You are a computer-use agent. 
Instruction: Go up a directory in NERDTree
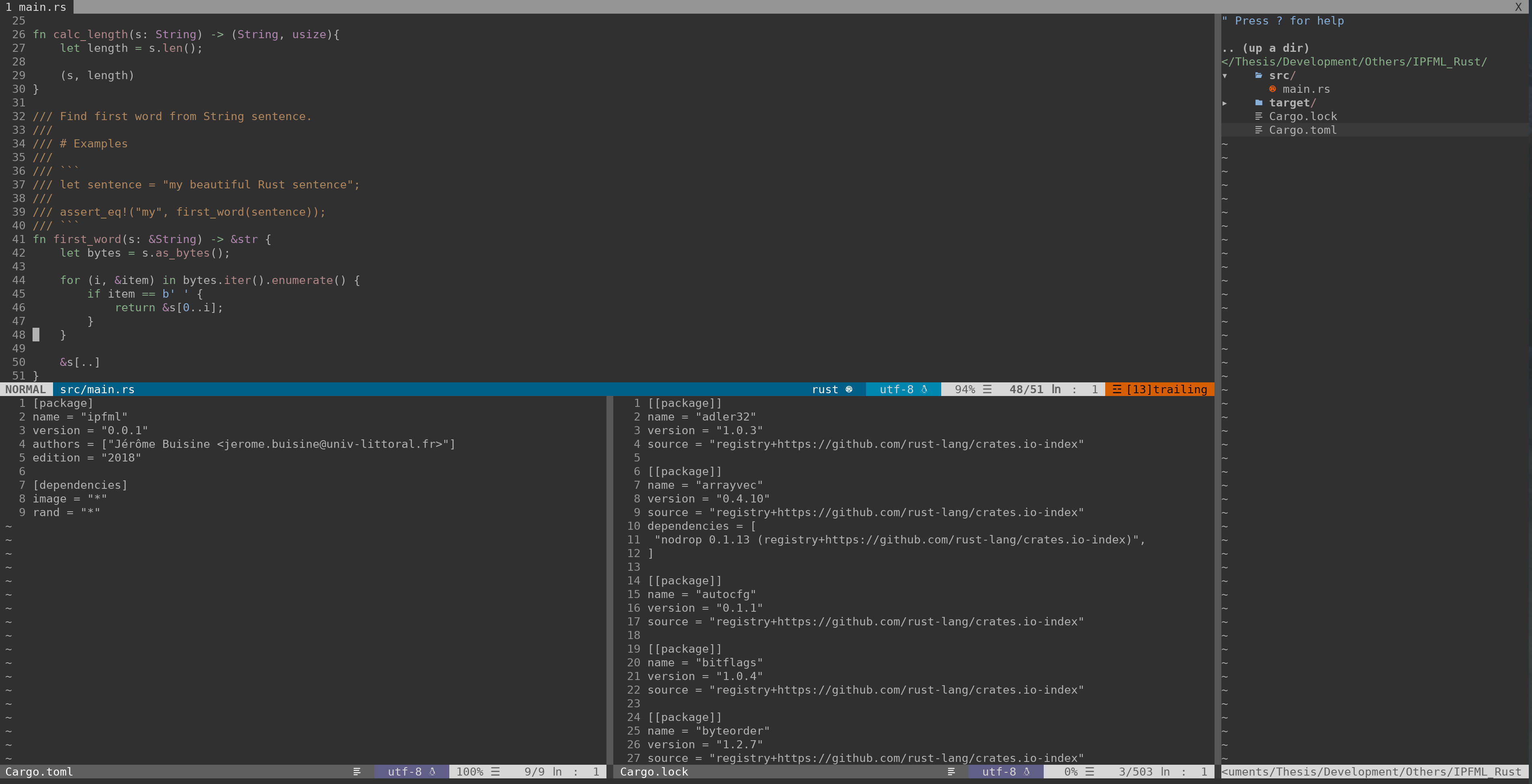tap(1266, 48)
